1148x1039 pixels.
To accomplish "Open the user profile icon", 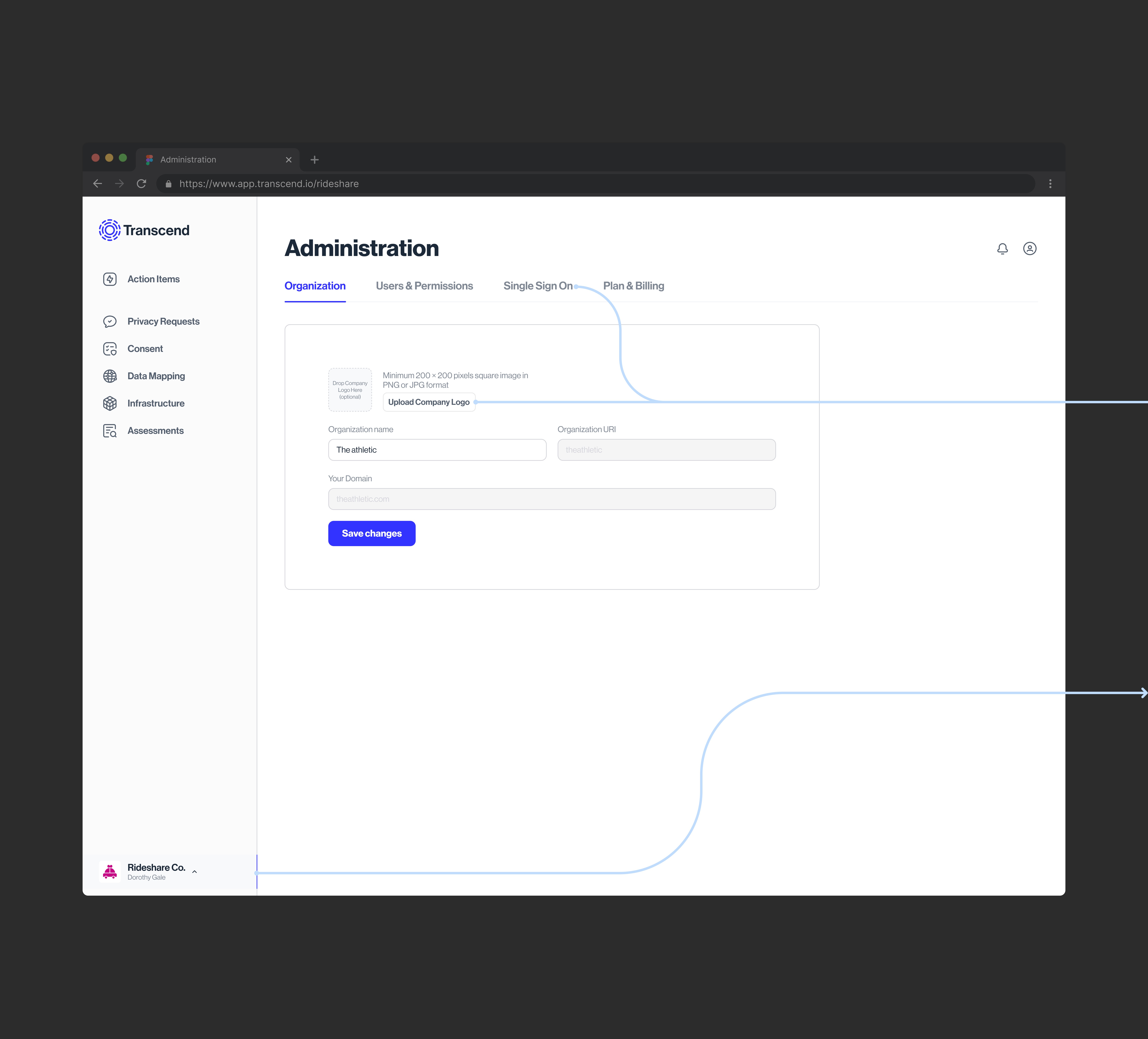I will tap(1030, 248).
